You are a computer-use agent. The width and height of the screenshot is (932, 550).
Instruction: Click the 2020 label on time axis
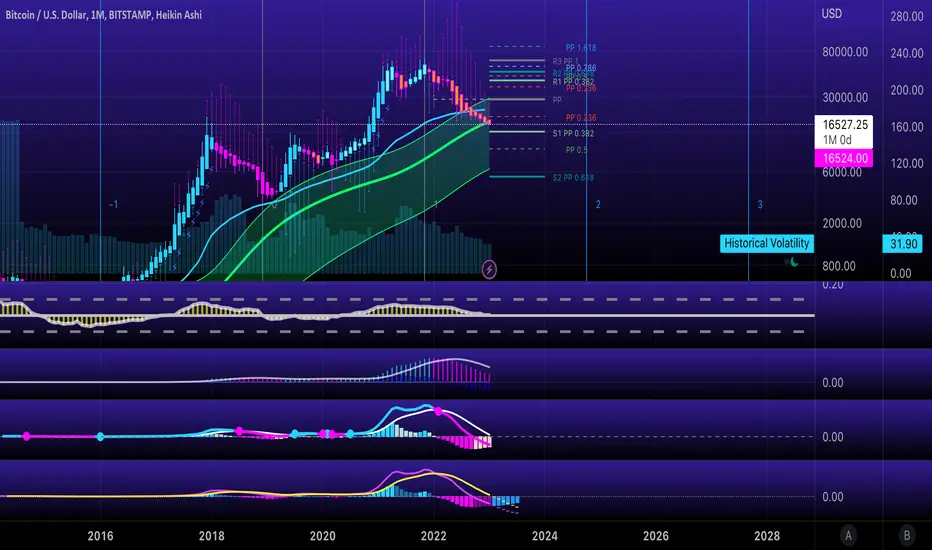point(323,536)
